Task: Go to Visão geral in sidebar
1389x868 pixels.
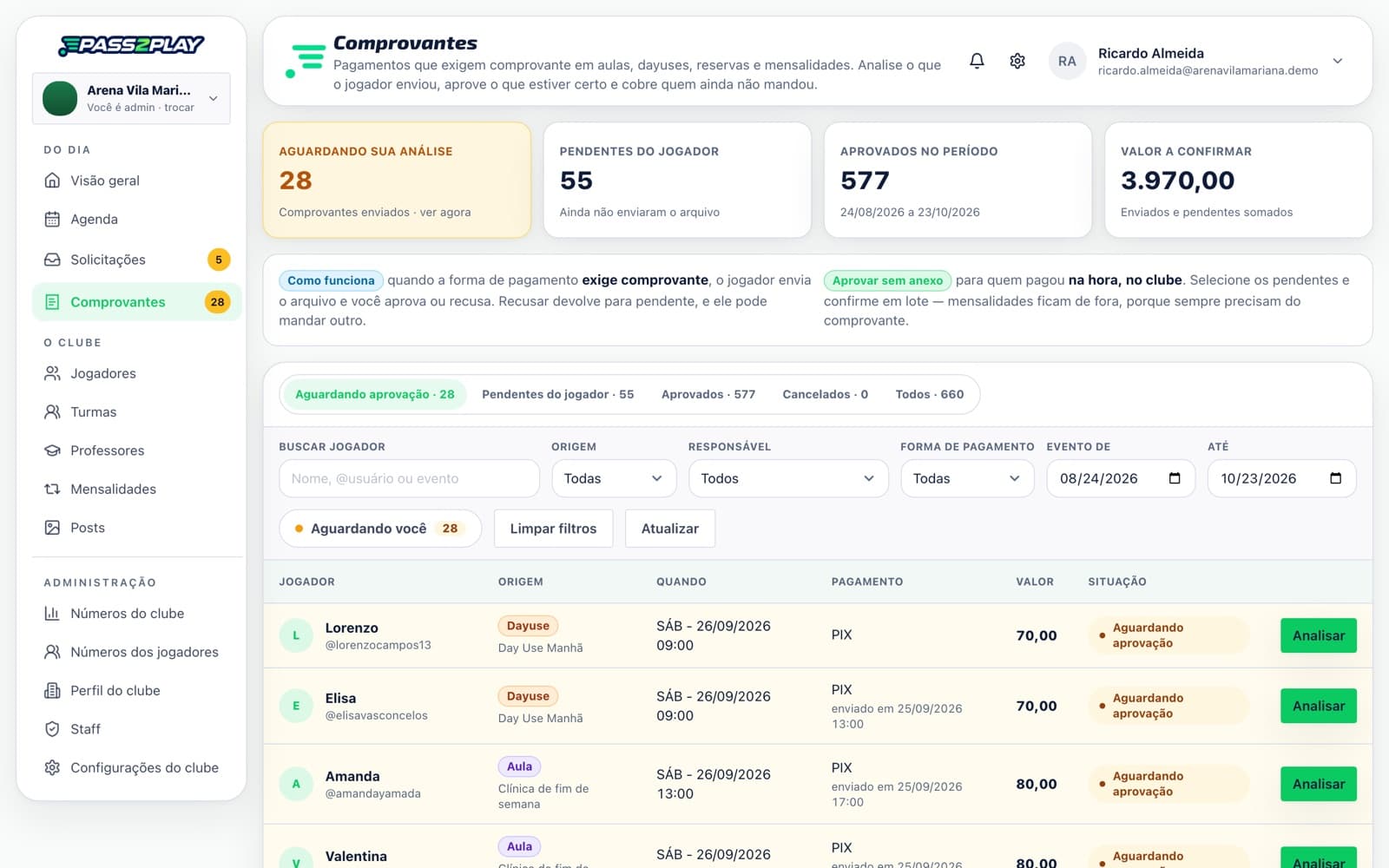Action: [x=136, y=181]
